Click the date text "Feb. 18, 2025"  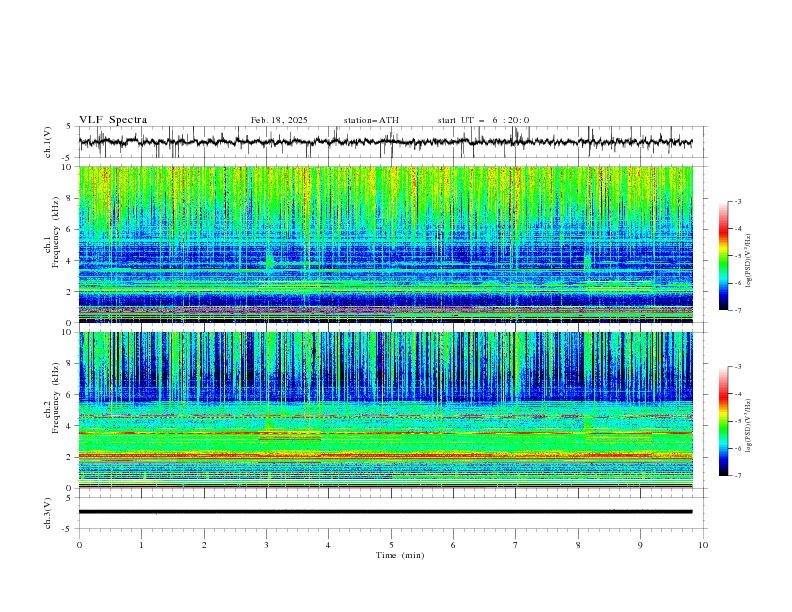point(279,120)
